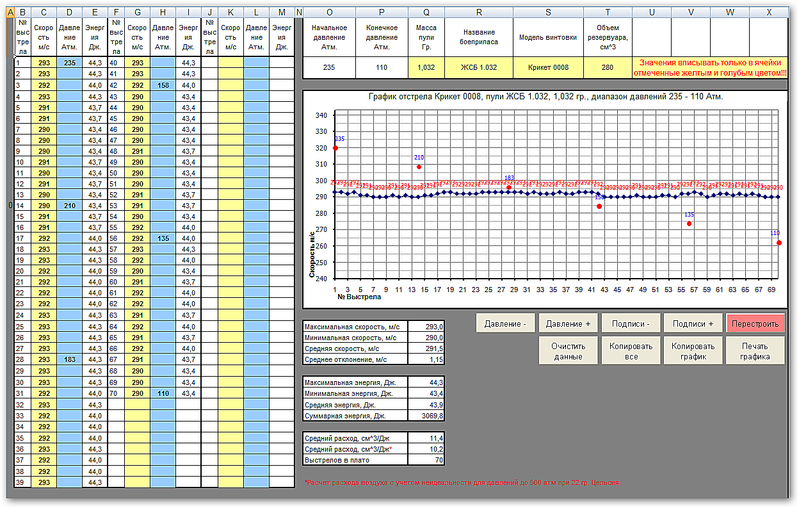Click the Подписи - button

coord(631,324)
